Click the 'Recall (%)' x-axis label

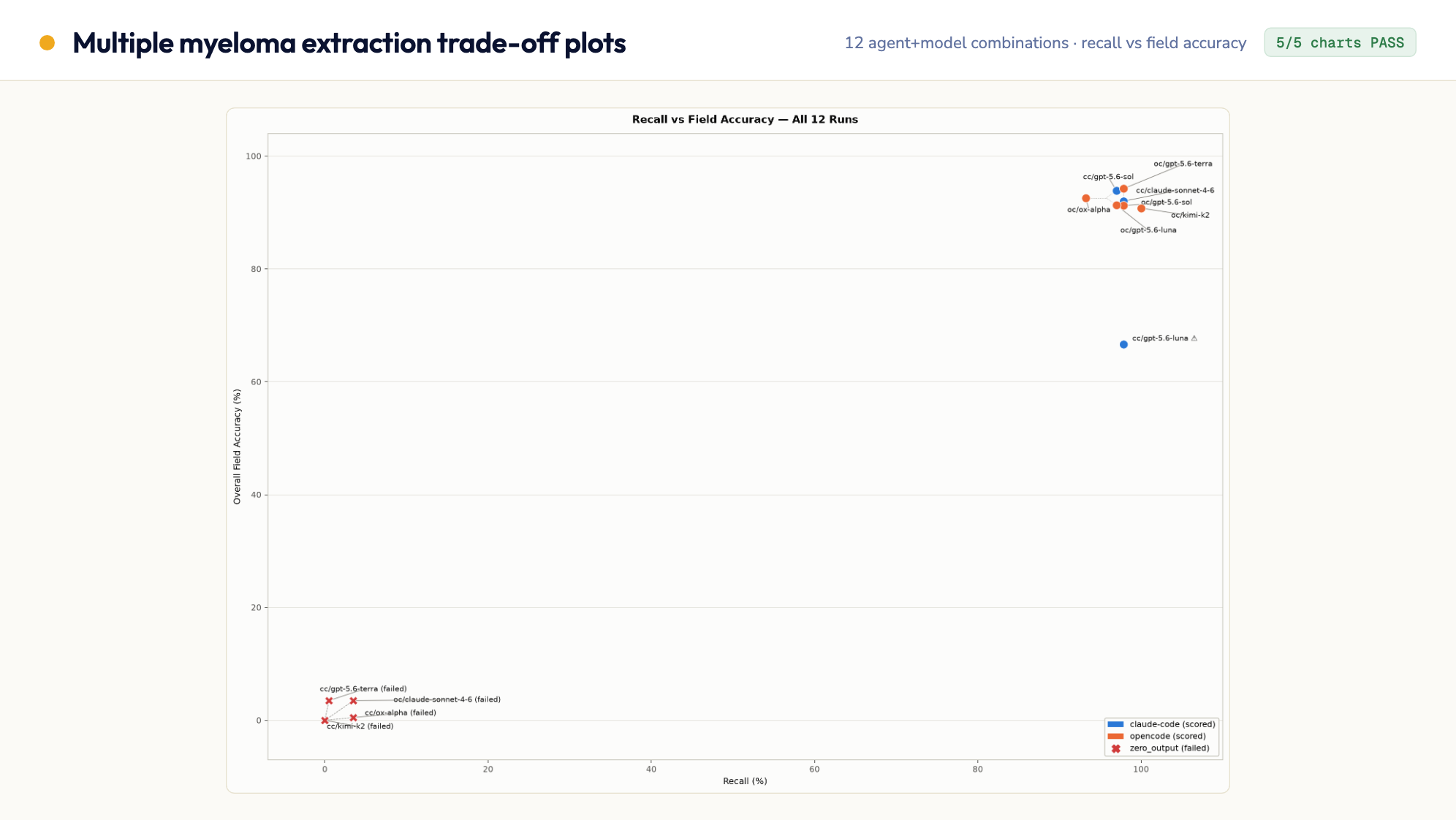(x=745, y=781)
